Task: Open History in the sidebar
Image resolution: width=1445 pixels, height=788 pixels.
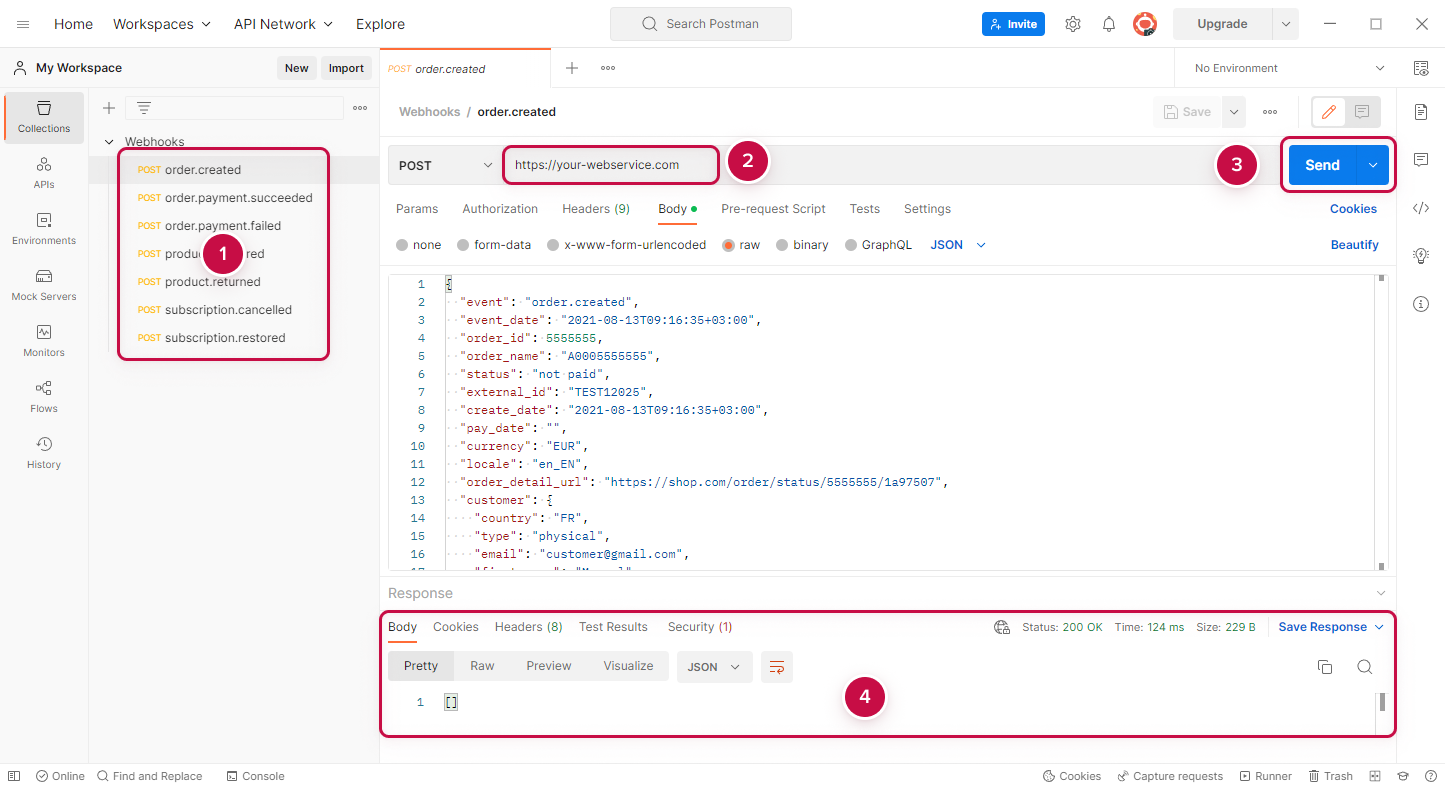Action: pyautogui.click(x=43, y=452)
